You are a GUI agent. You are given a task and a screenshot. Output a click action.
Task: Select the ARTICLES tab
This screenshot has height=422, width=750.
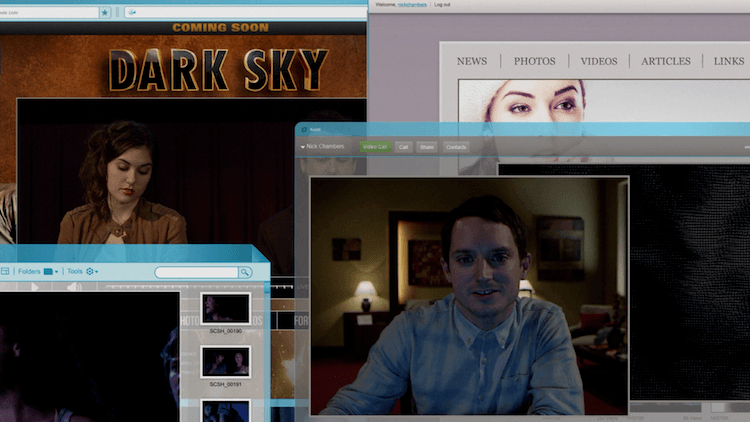pos(665,61)
